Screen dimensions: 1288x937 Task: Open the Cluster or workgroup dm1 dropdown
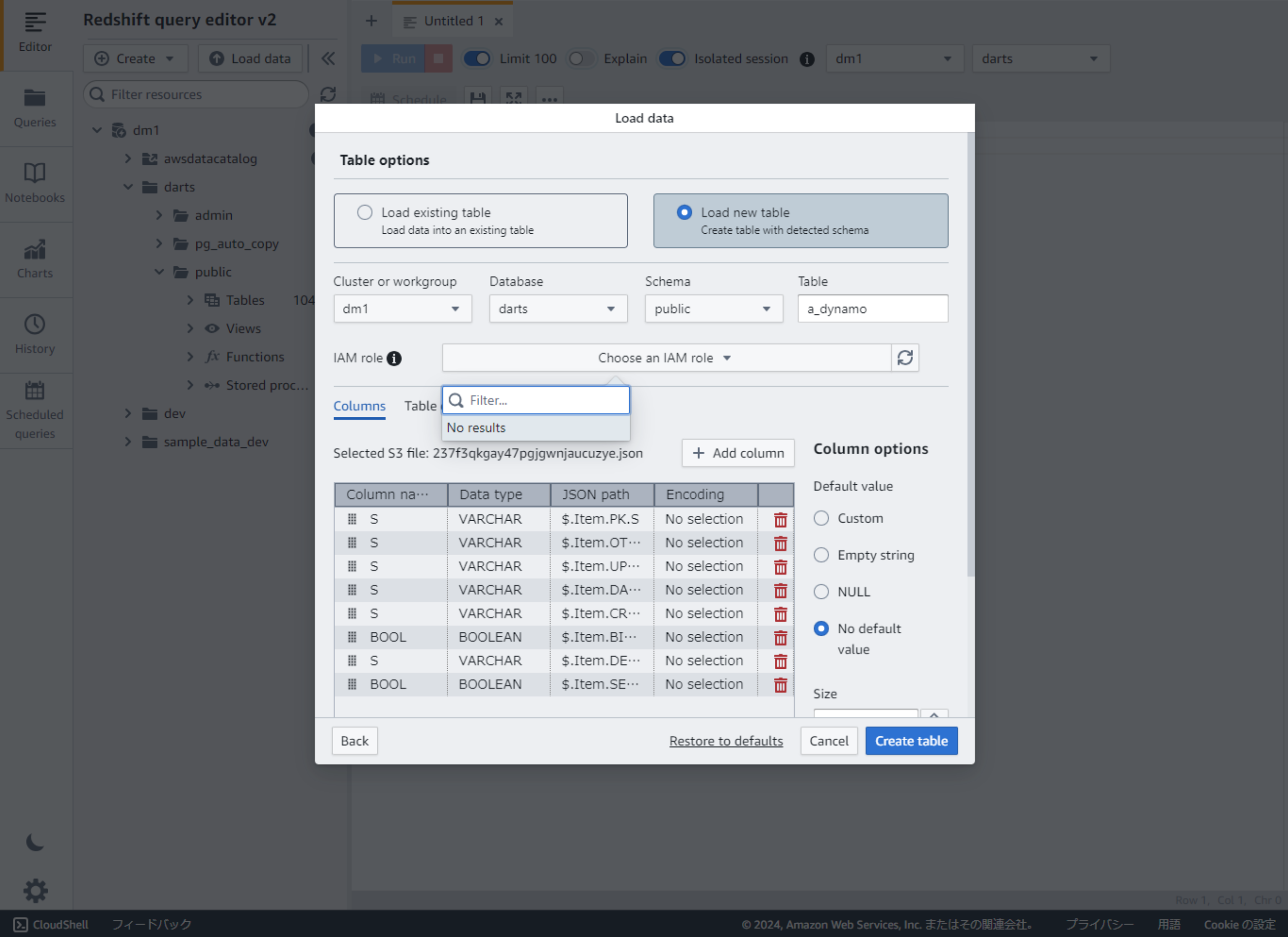coord(402,309)
